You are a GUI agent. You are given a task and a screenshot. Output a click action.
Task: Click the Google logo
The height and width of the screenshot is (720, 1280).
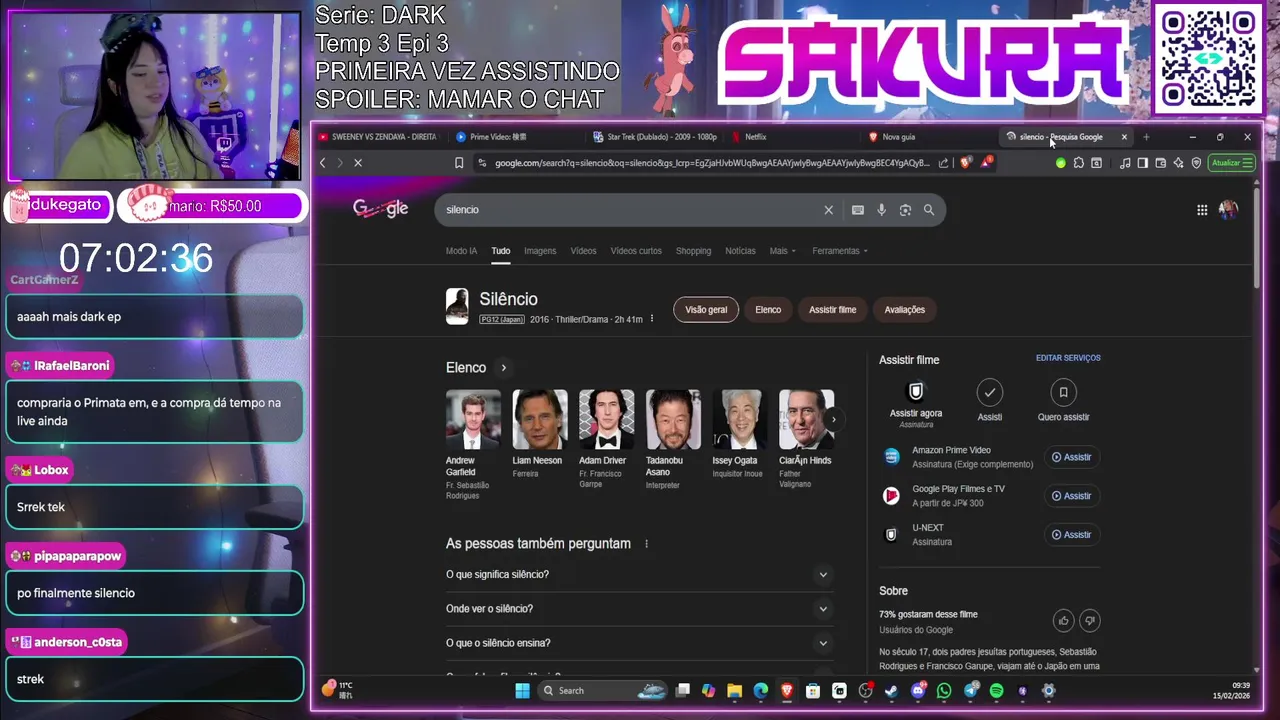point(380,209)
